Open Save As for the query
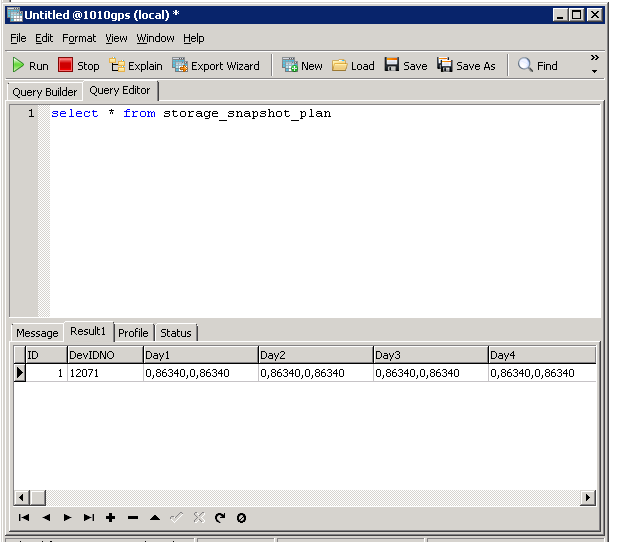 click(x=466, y=65)
